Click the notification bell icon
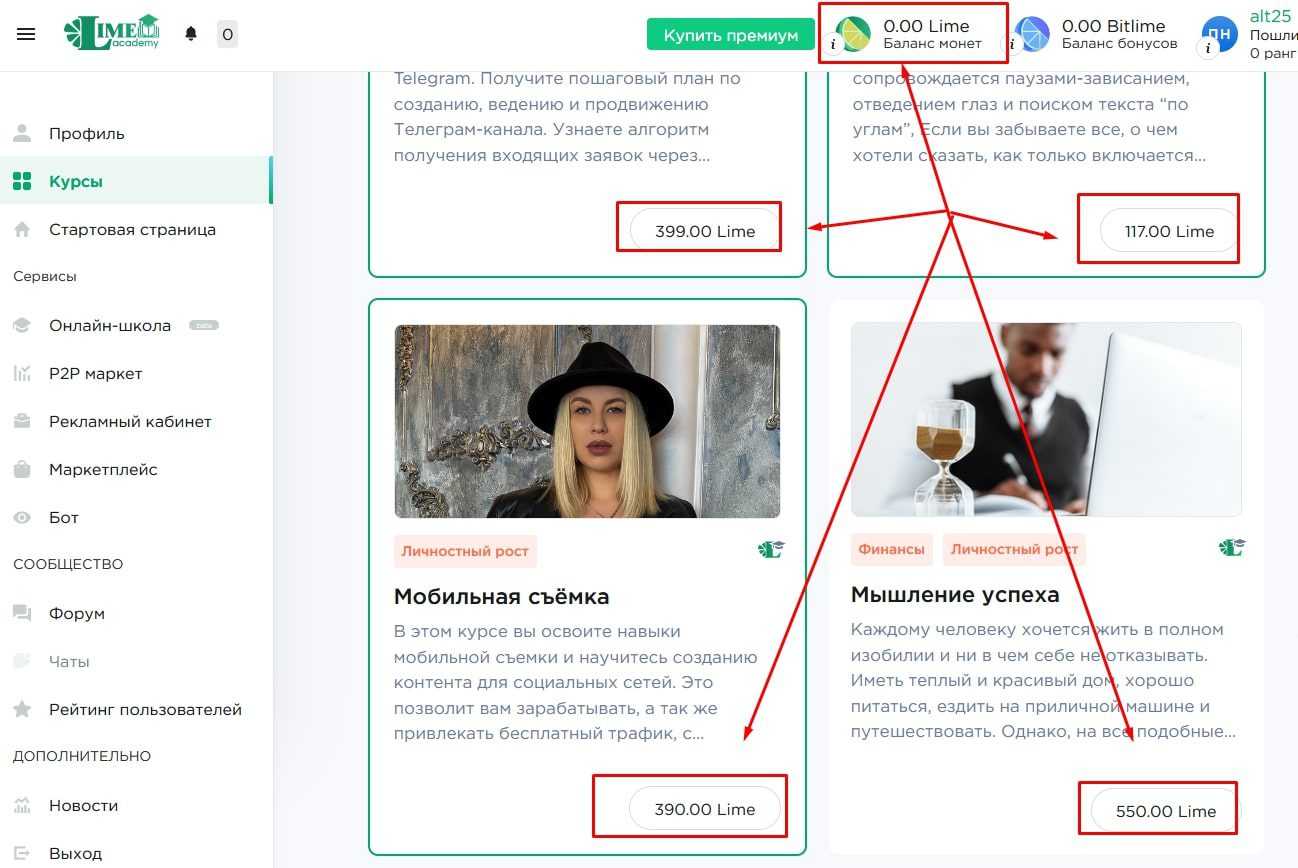This screenshot has width=1298, height=868. [x=191, y=34]
